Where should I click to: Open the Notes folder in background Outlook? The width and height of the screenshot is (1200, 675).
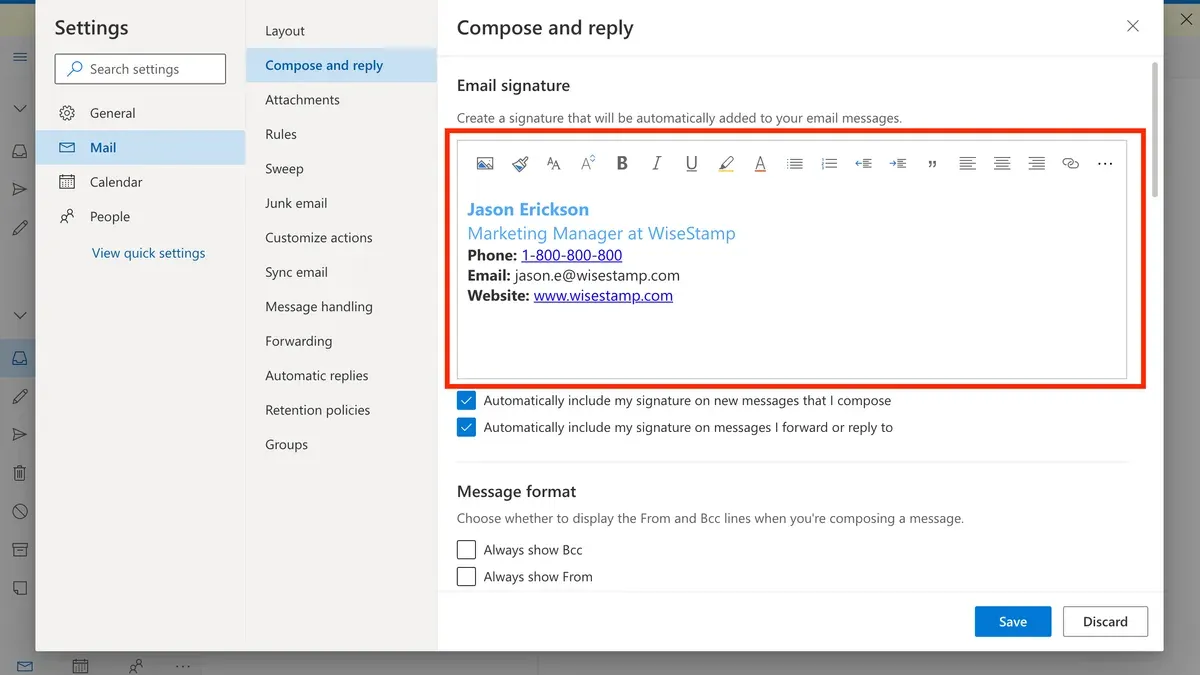click(19, 588)
